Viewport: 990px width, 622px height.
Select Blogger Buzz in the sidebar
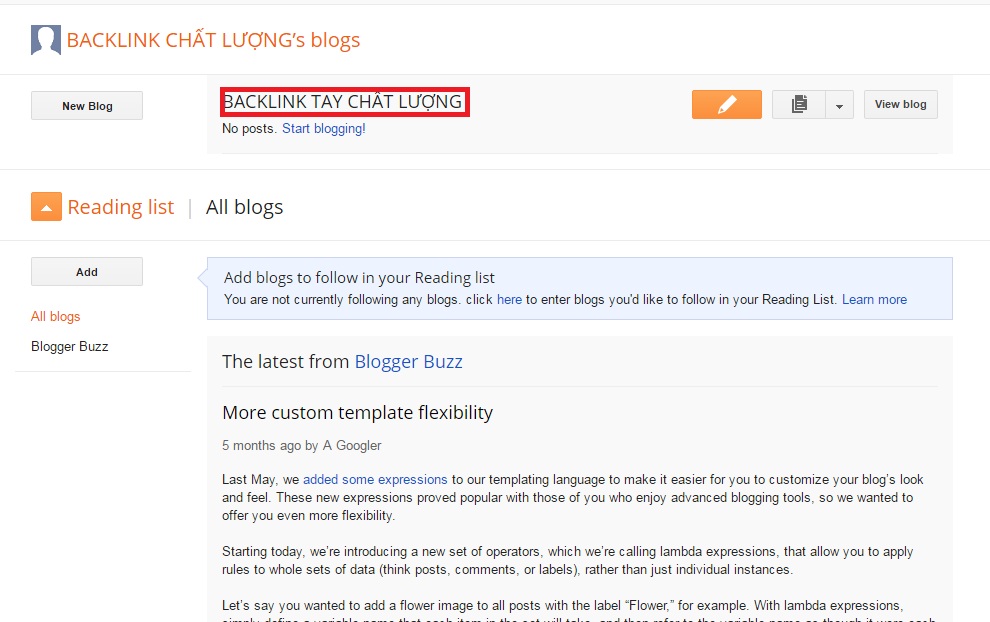tap(69, 347)
